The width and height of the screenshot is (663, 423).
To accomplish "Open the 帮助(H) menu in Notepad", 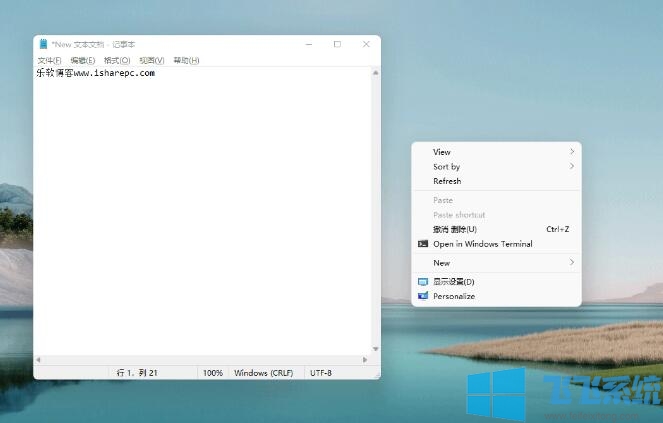I will (x=186, y=60).
